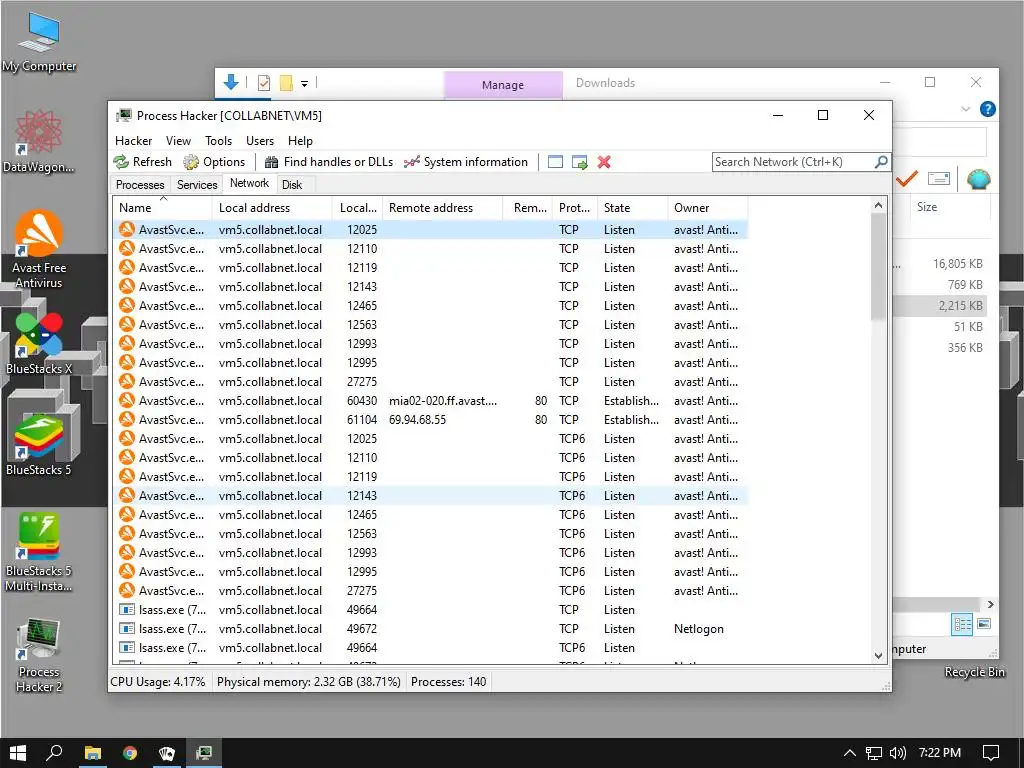Switch Downloads to large icons view
This screenshot has height=768, width=1024.
pyautogui.click(x=984, y=624)
